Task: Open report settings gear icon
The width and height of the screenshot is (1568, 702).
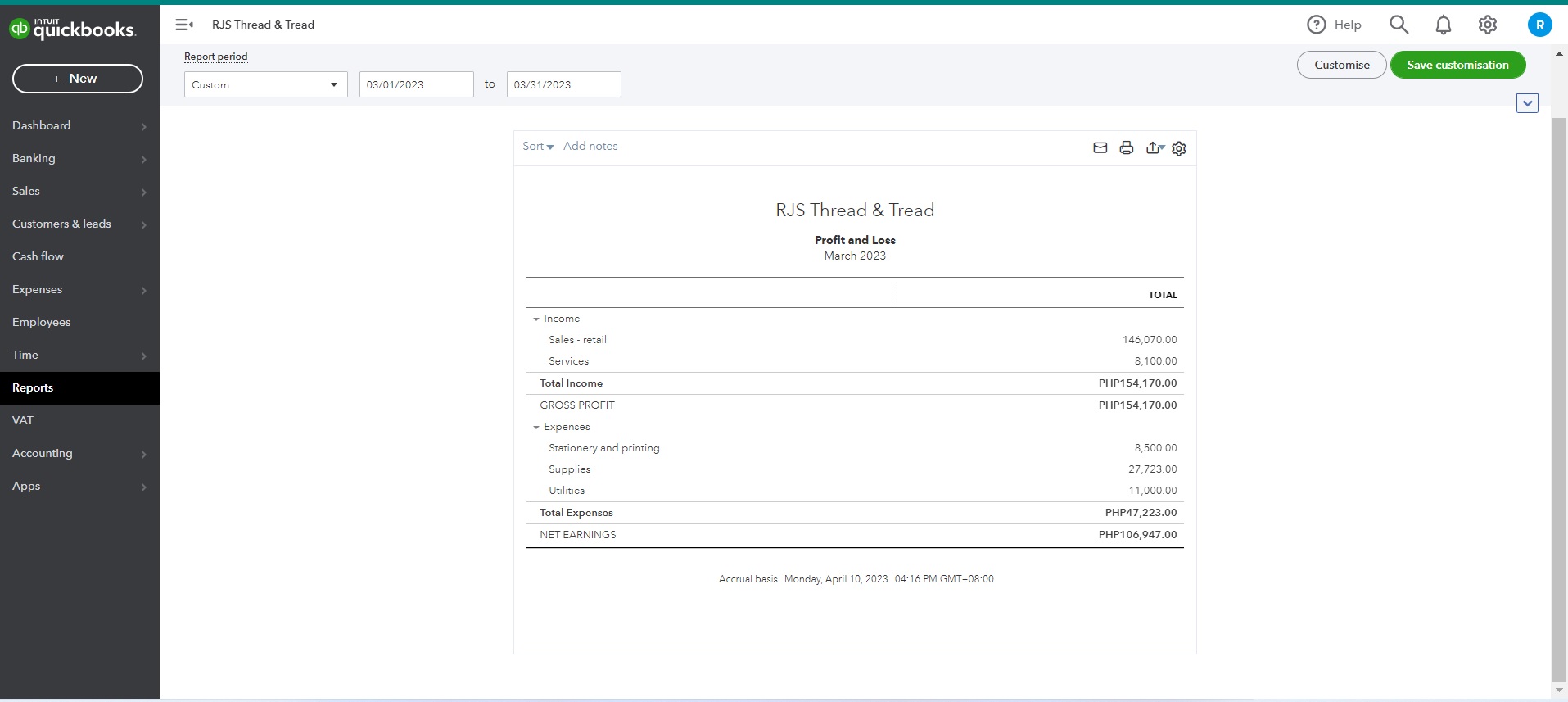Action: point(1179,148)
